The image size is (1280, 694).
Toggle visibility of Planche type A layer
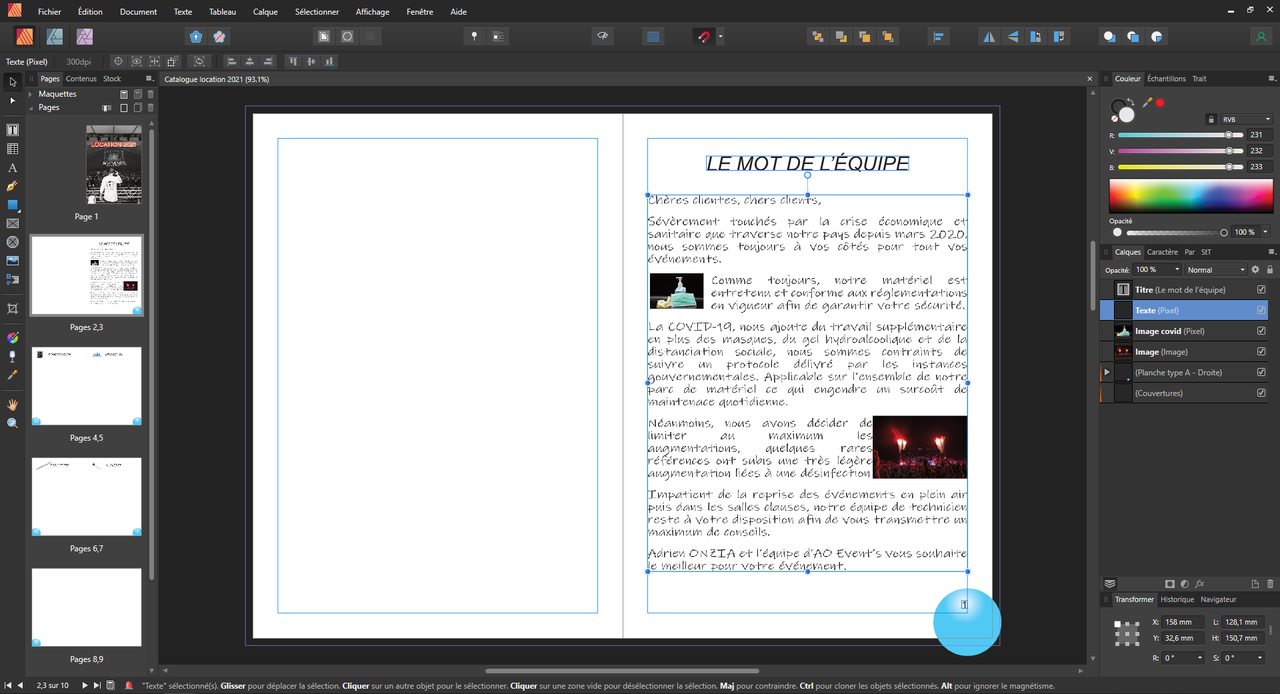[x=1261, y=372]
